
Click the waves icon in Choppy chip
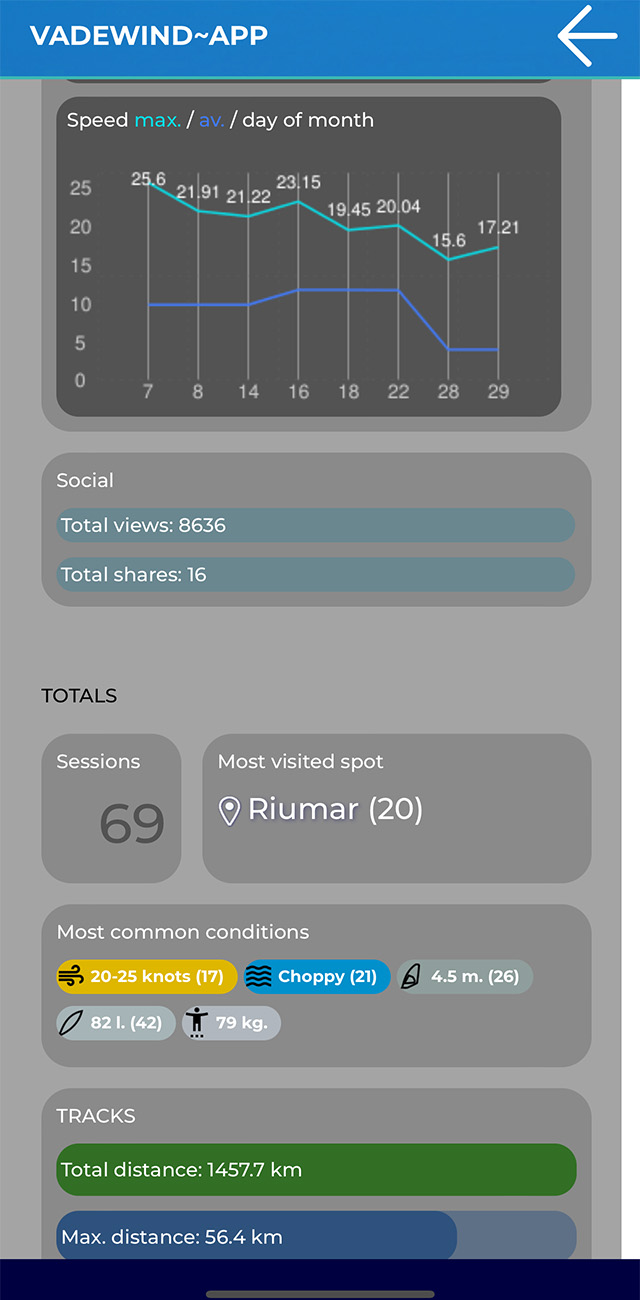click(259, 977)
